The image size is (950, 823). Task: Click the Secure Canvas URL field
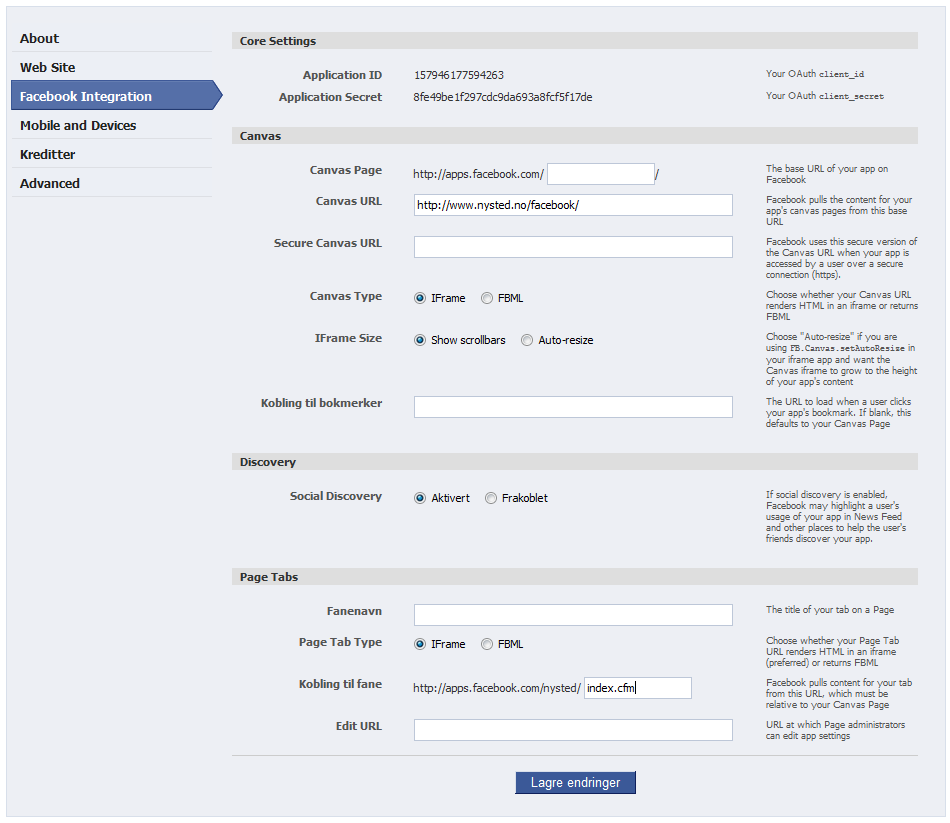tap(573, 247)
